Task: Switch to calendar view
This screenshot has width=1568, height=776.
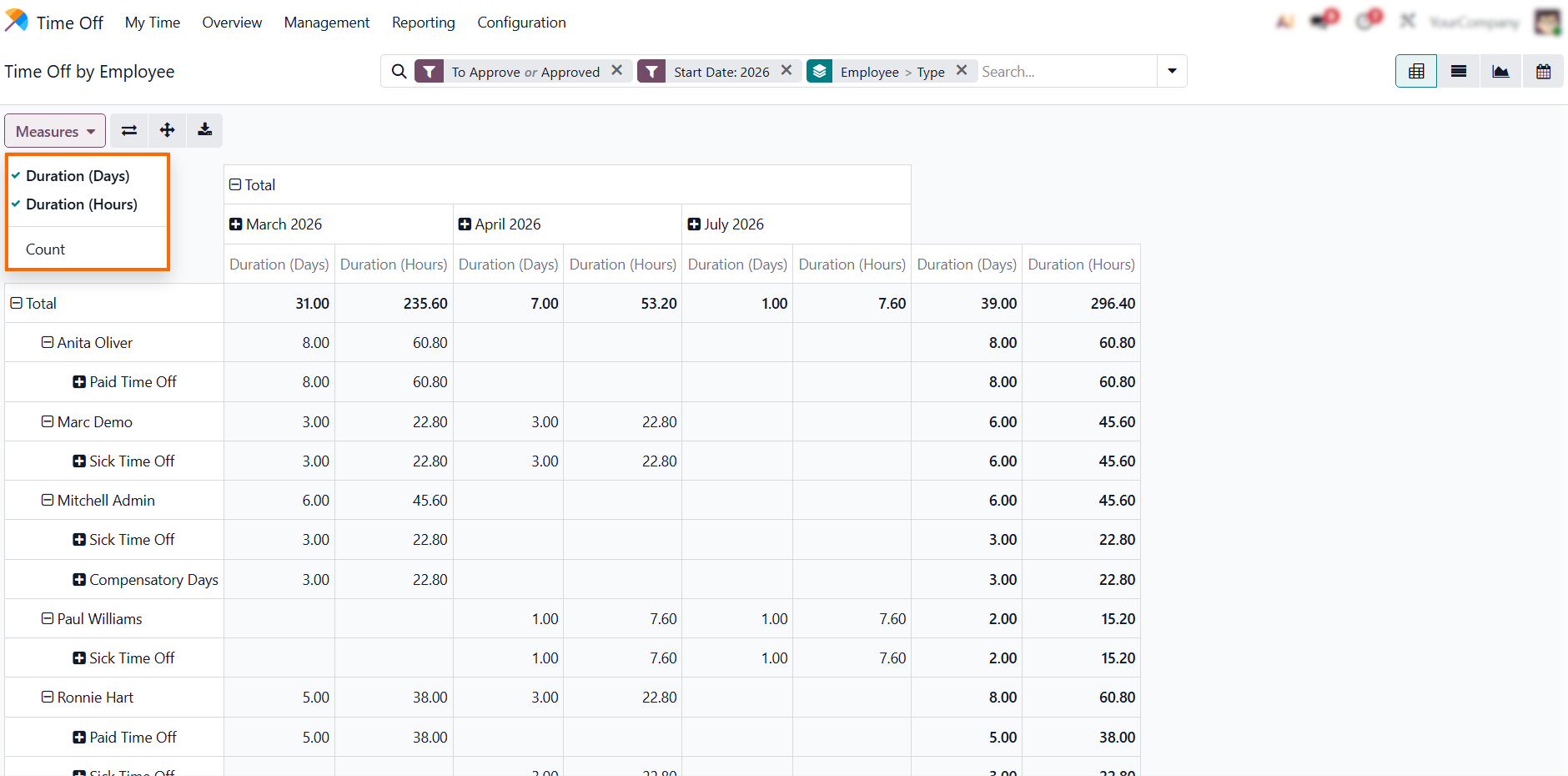Action: (1543, 72)
